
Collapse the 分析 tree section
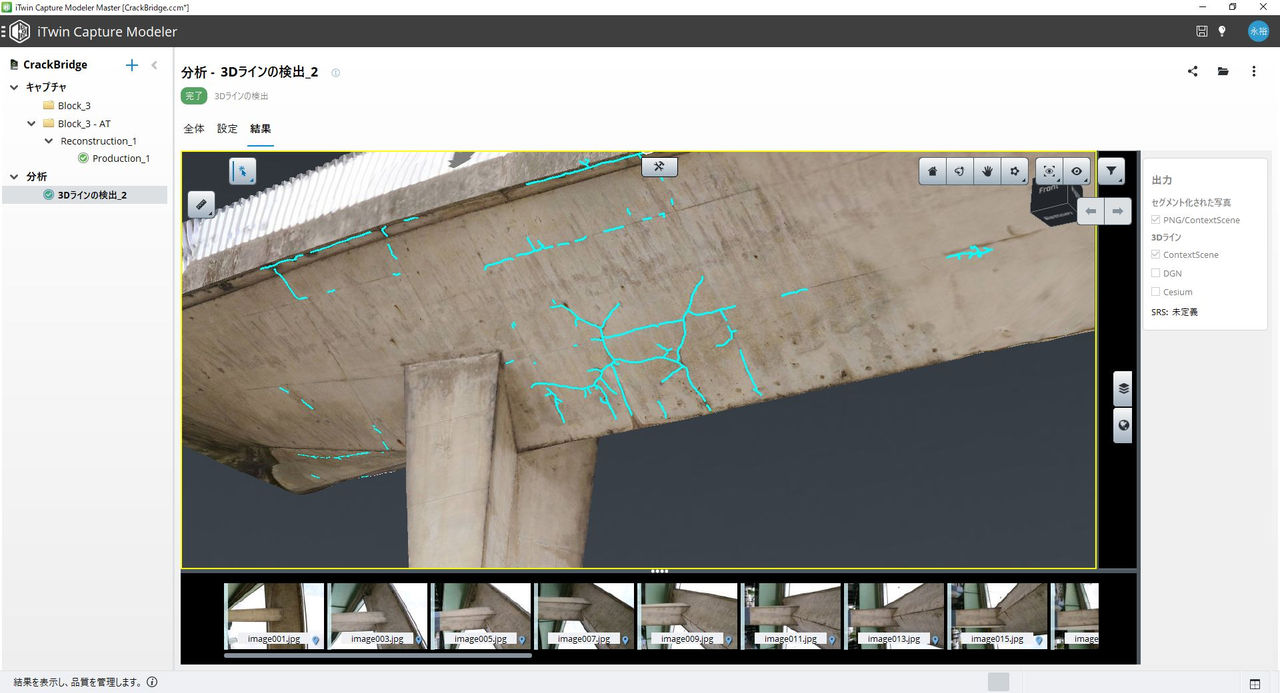[15, 177]
